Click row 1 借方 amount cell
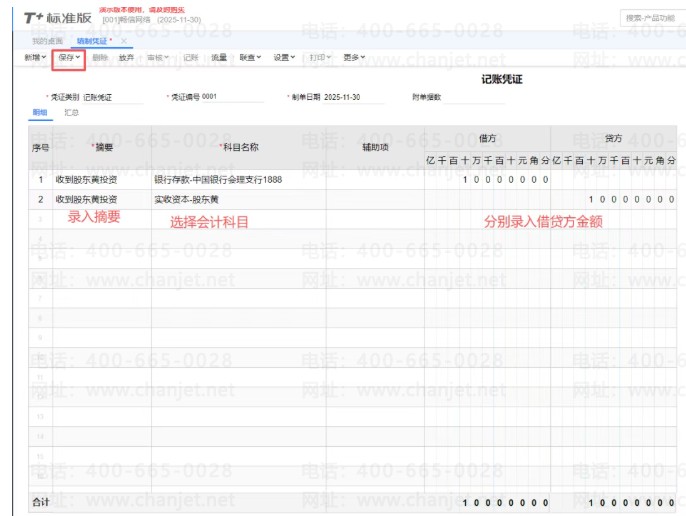 tap(487, 179)
